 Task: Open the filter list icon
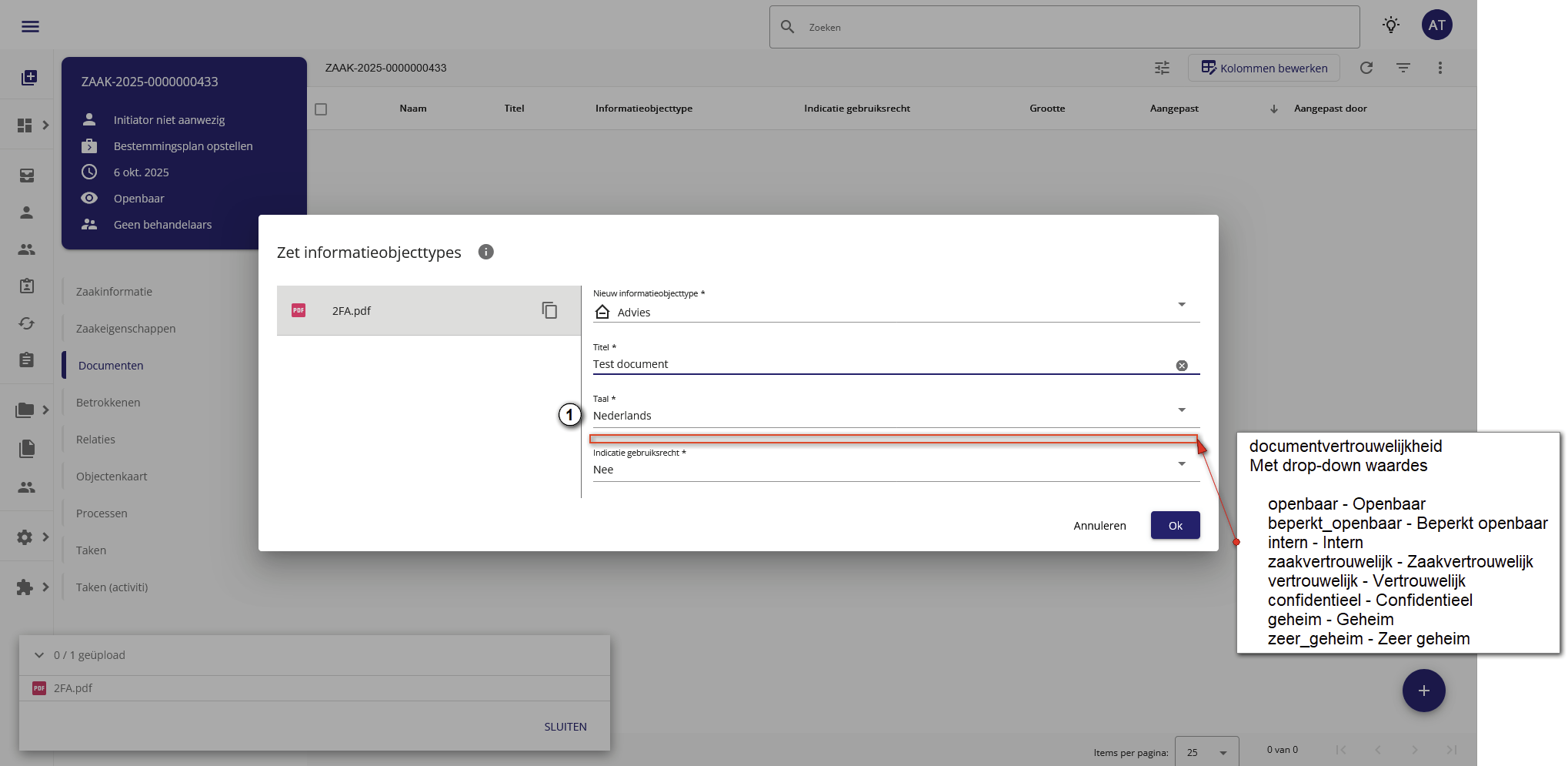point(1403,68)
